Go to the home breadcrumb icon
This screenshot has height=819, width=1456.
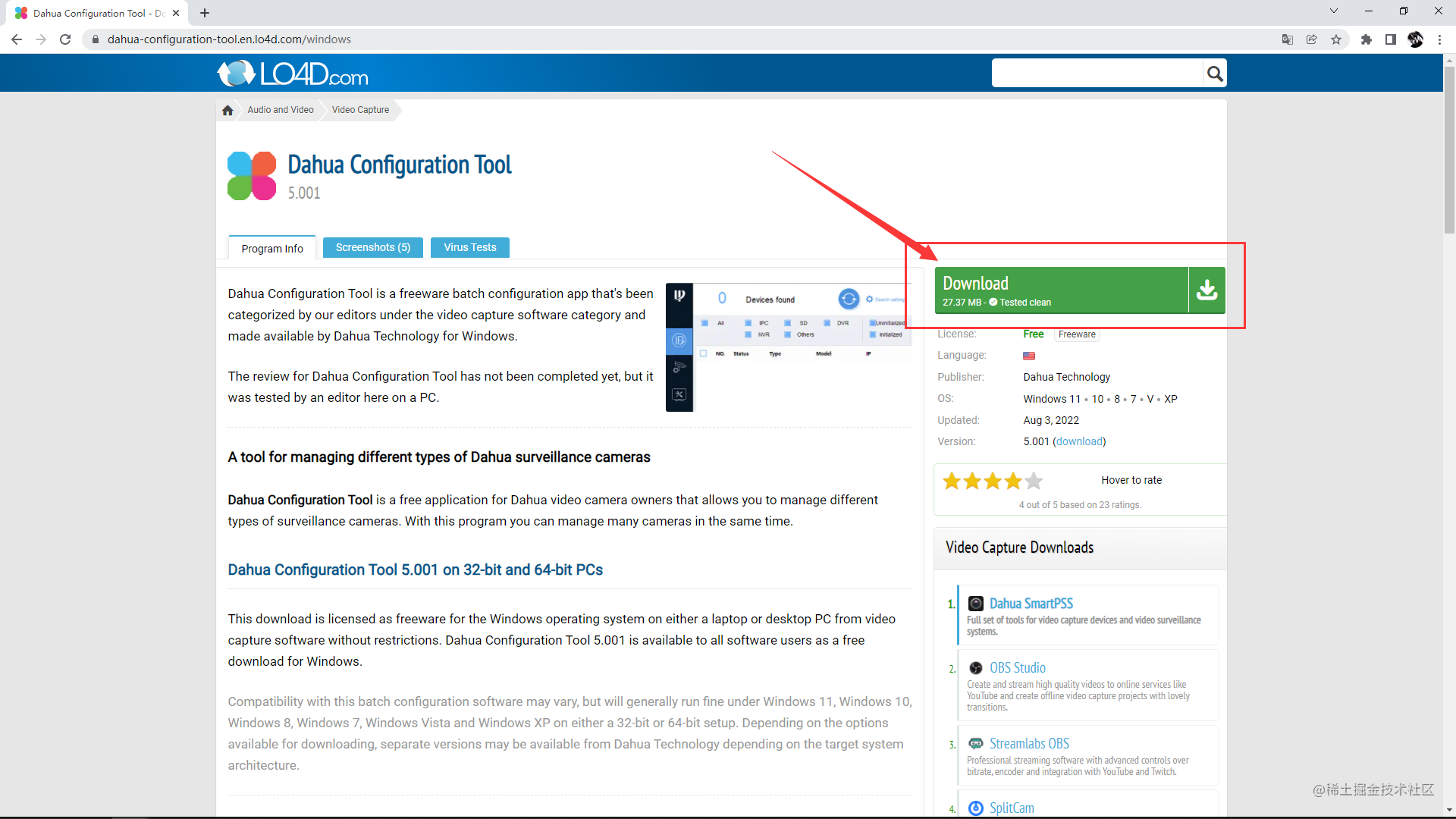(x=227, y=110)
